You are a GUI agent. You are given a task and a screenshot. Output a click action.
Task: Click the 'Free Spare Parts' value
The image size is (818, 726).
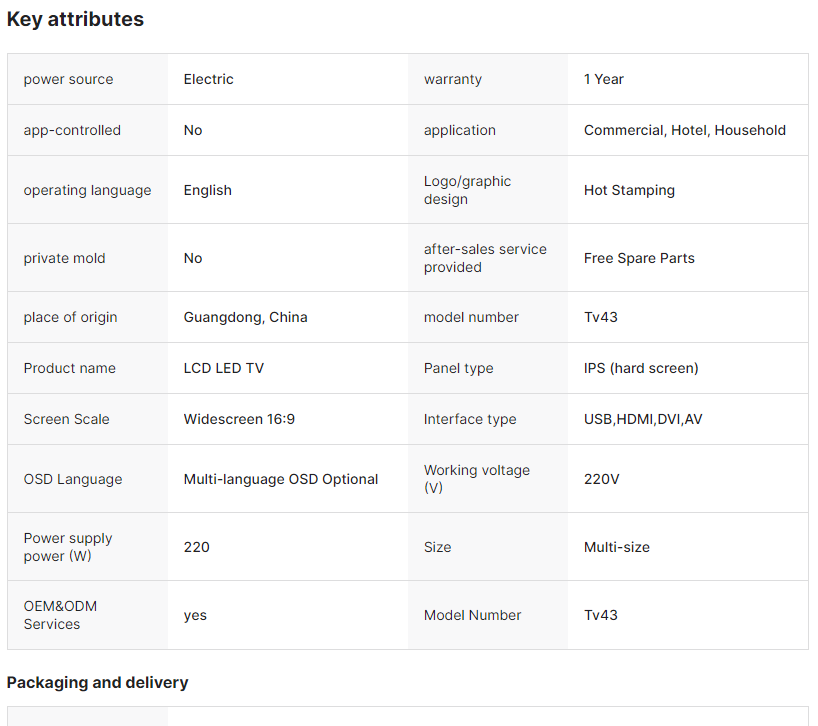pos(638,258)
